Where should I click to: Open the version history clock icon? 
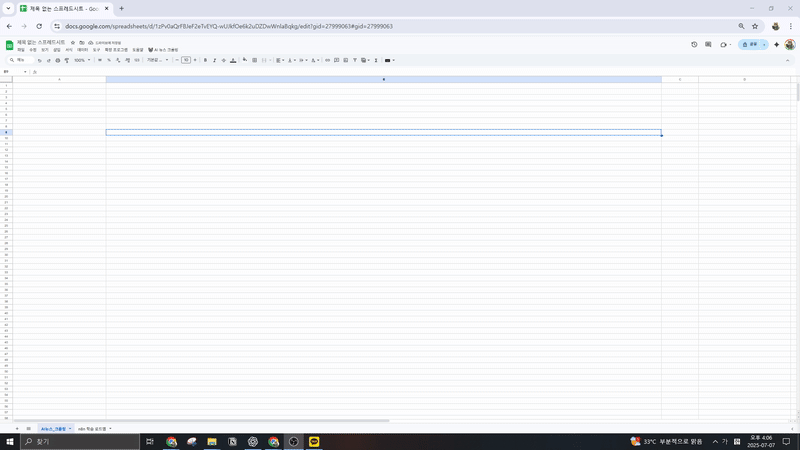[694, 45]
